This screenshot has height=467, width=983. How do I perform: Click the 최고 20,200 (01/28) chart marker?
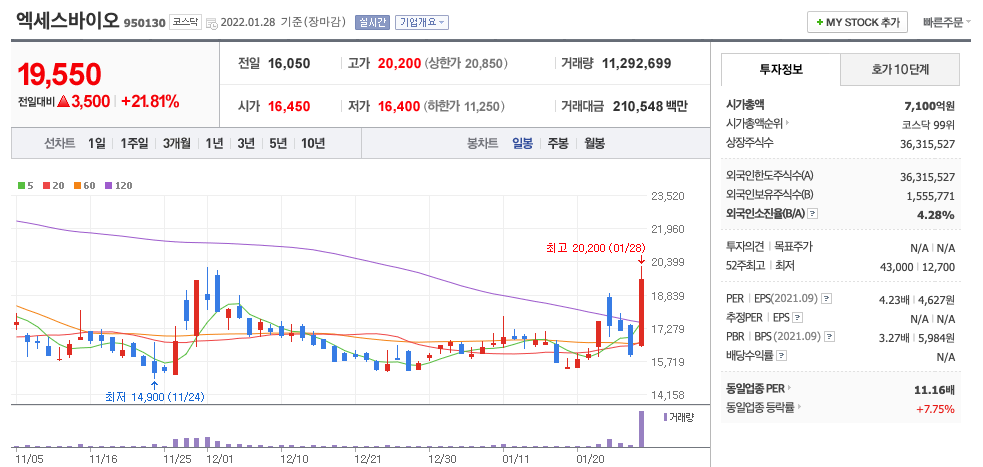(596, 248)
